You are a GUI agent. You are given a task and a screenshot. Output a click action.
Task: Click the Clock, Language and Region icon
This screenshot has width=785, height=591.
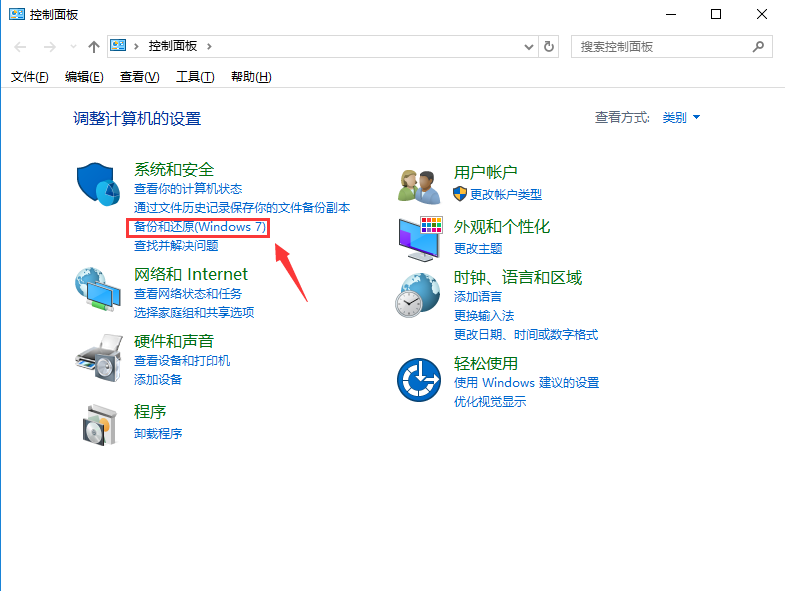418,295
